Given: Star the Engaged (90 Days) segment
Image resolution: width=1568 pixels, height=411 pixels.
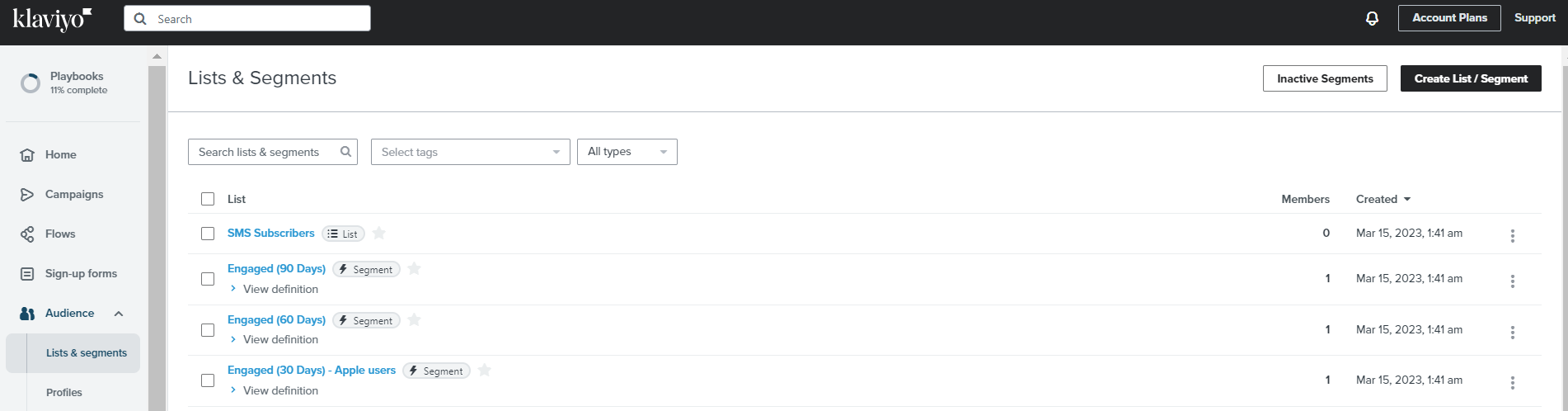Looking at the screenshot, I should coord(415,268).
